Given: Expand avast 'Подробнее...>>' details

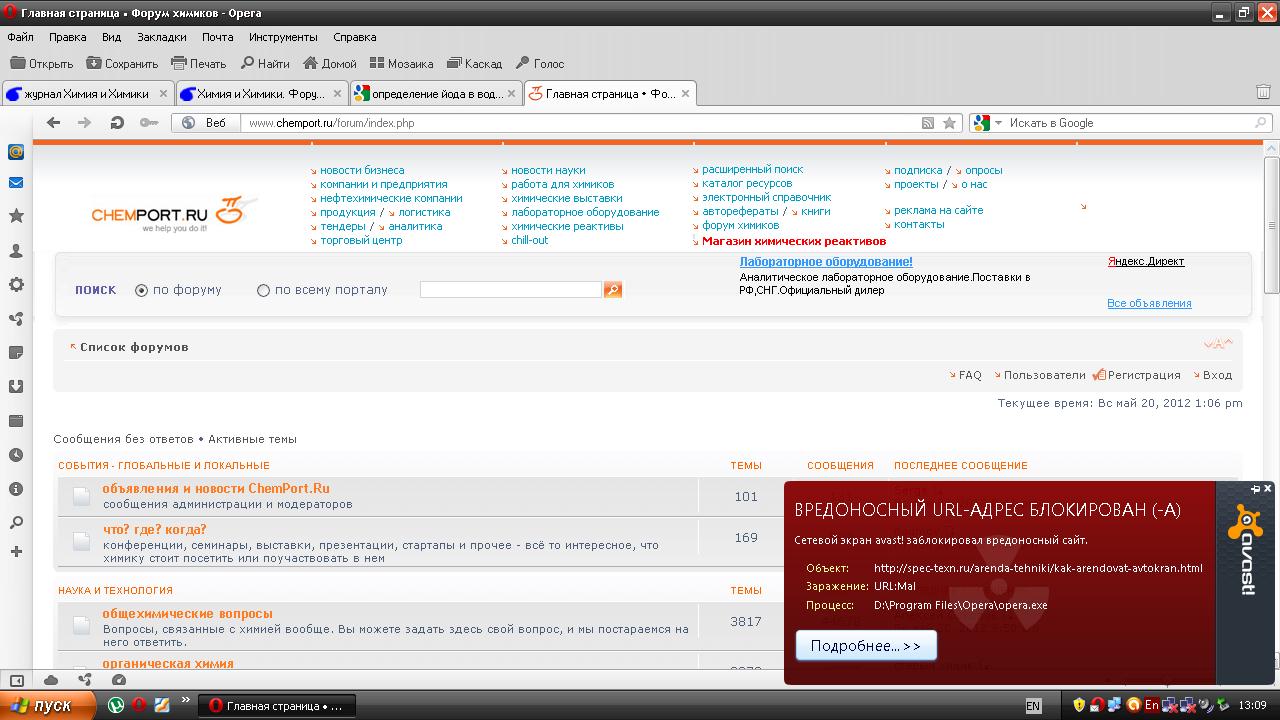Looking at the screenshot, I should pos(866,646).
